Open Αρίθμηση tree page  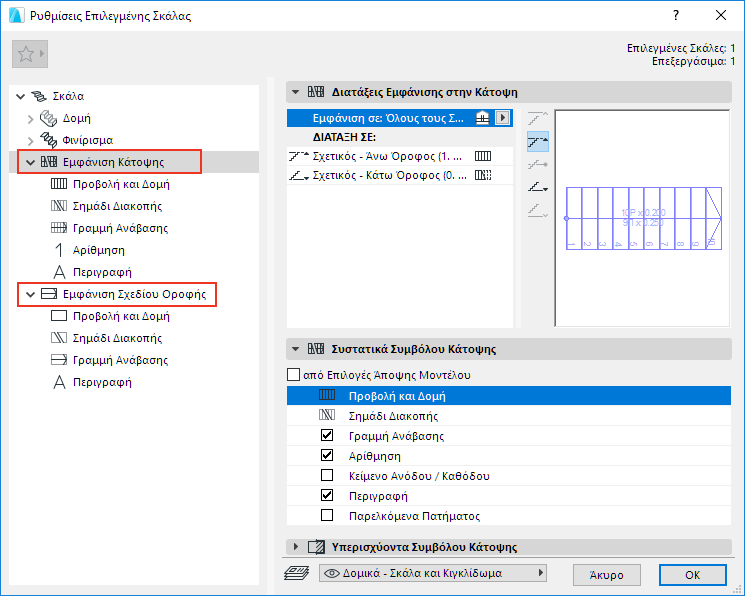pyautogui.click(x=98, y=250)
